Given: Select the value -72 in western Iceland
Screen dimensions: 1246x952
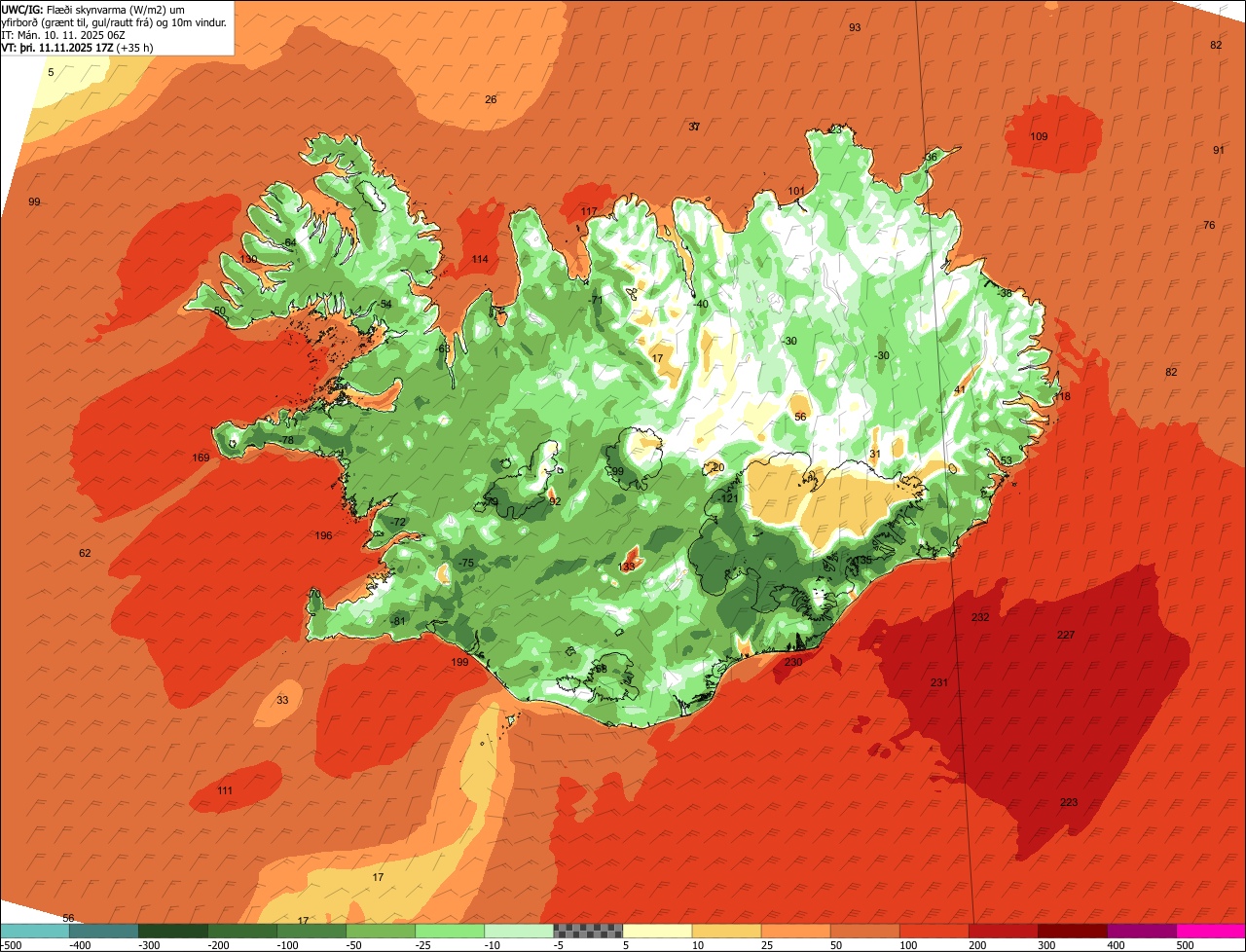Looking at the screenshot, I should [x=398, y=522].
